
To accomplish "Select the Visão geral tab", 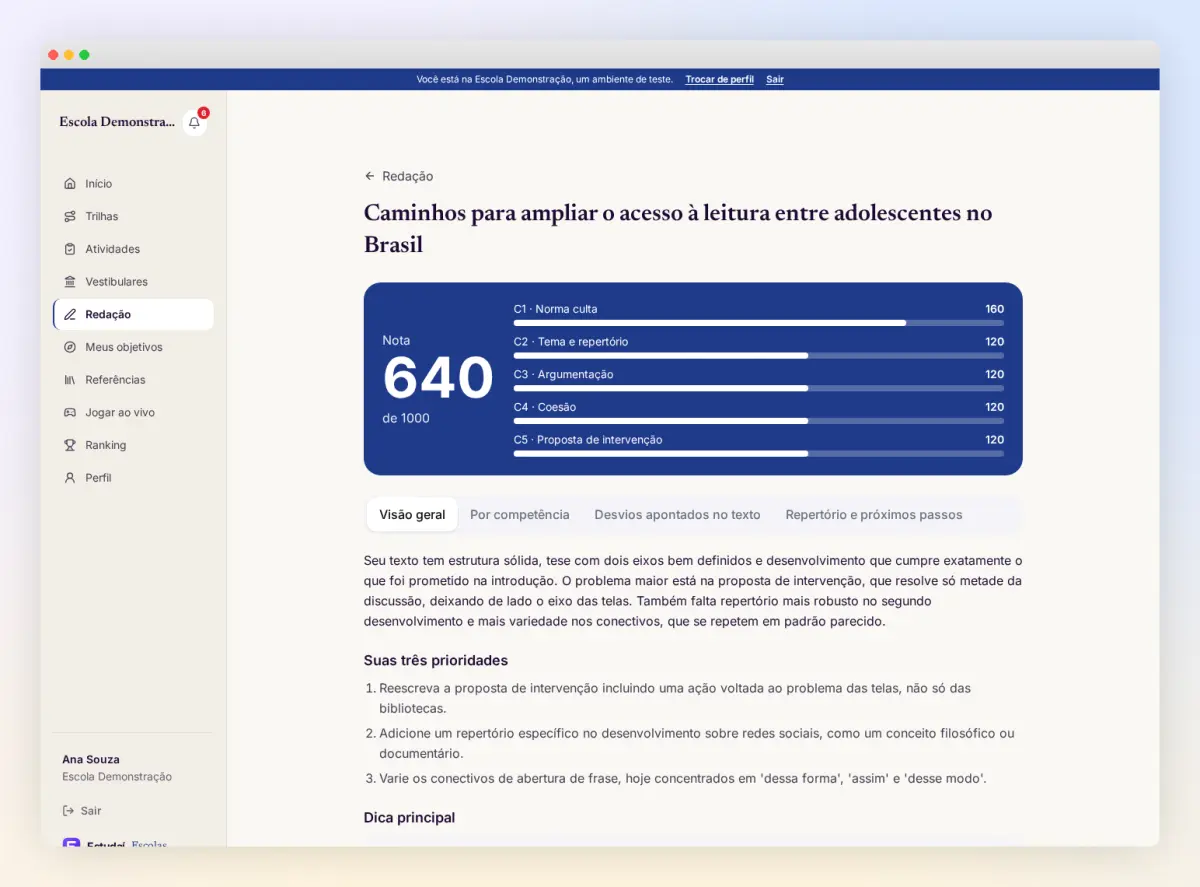I will [x=412, y=515].
